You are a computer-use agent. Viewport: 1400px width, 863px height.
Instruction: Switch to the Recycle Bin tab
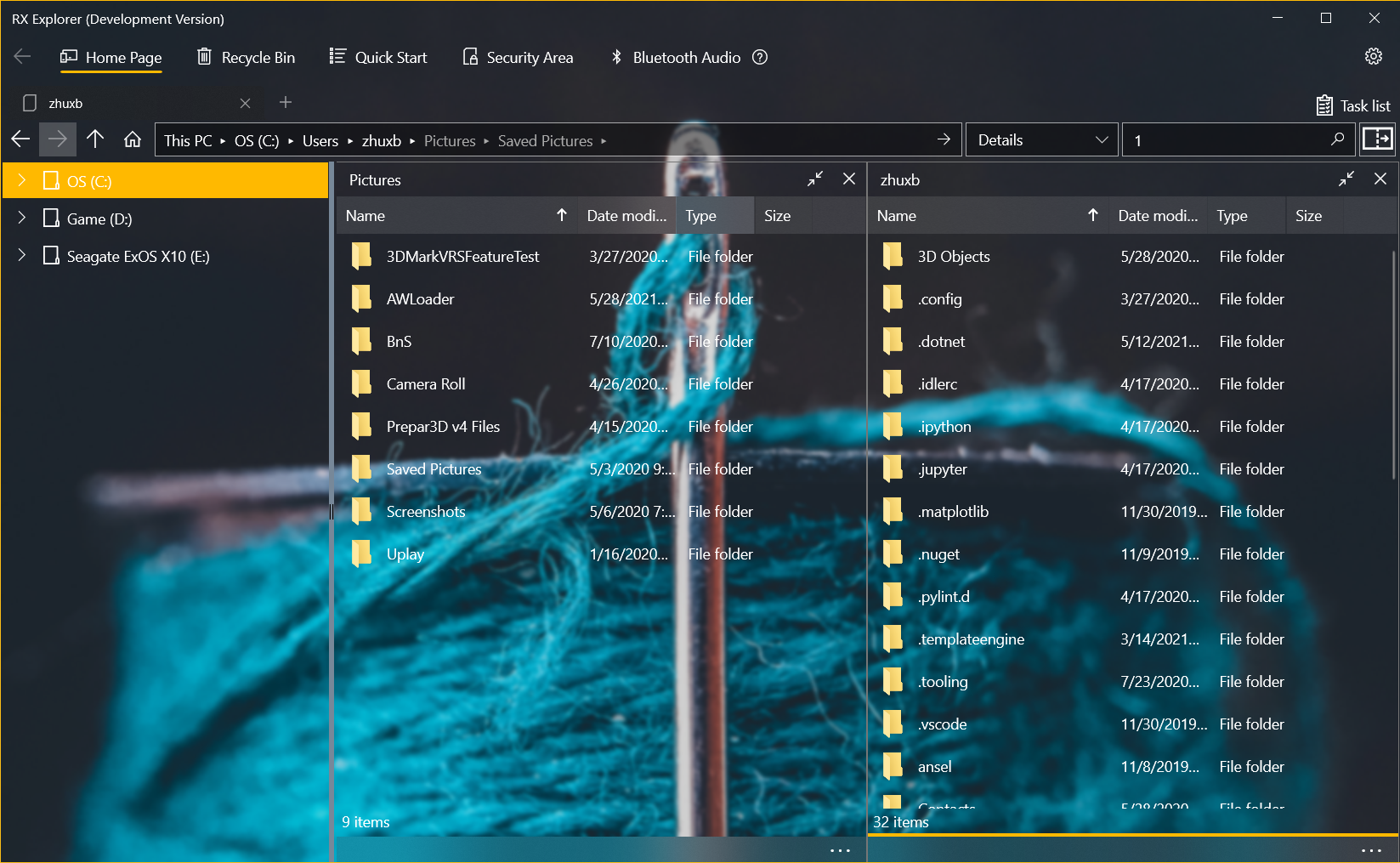(x=247, y=58)
